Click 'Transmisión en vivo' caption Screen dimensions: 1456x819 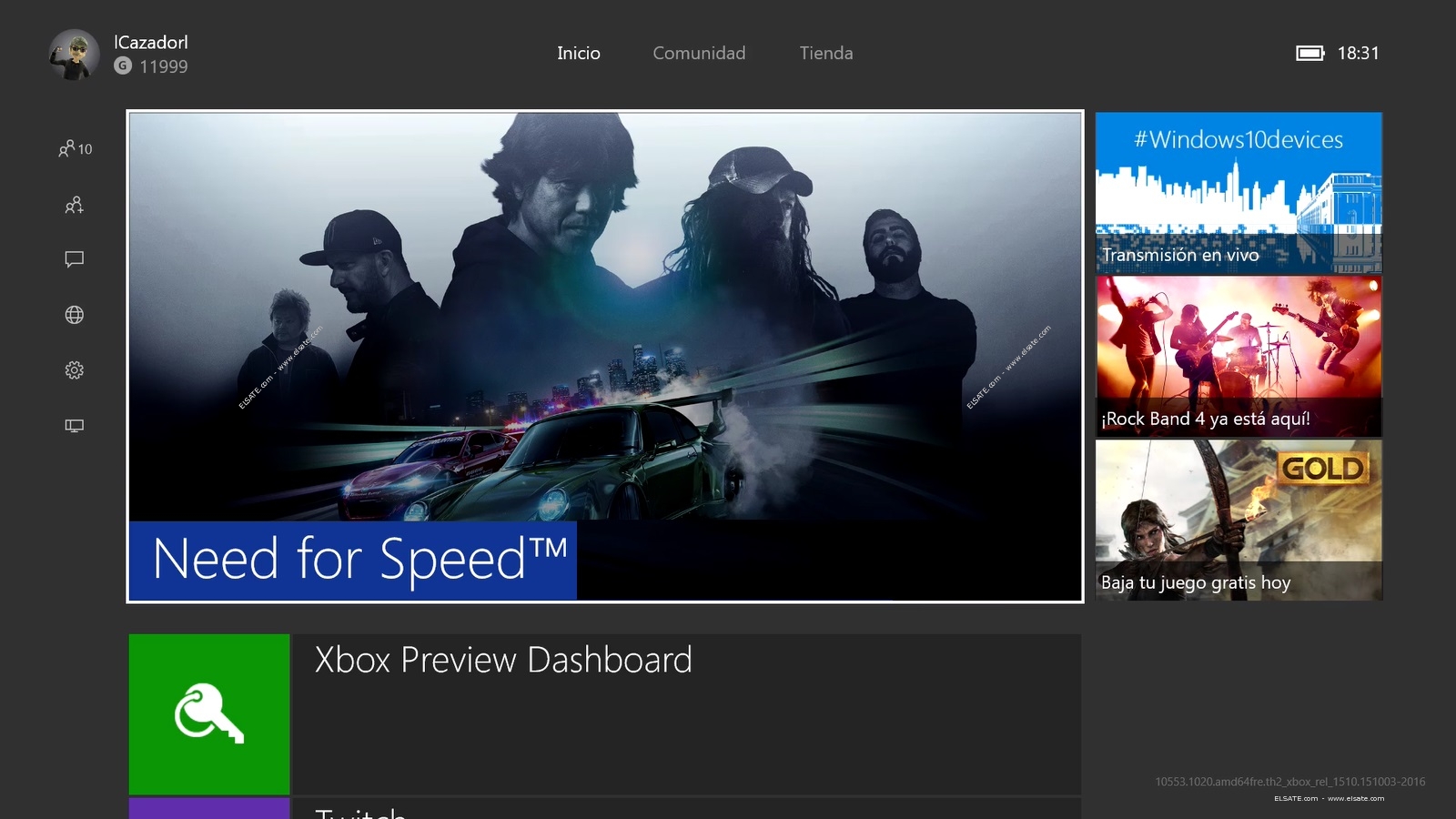tap(1180, 255)
